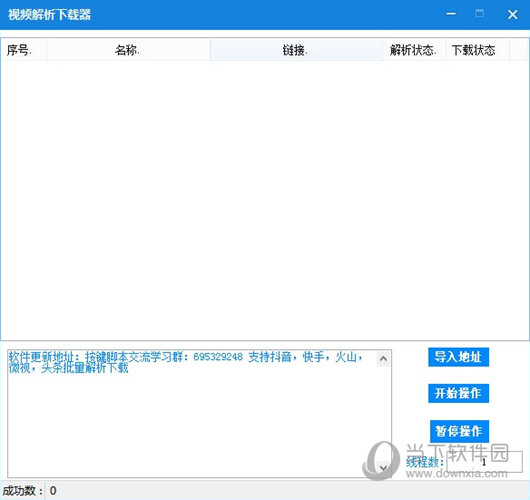The image size is (530, 500).
Task: Click the log text about 软件更新地址
Action: click(x=186, y=362)
